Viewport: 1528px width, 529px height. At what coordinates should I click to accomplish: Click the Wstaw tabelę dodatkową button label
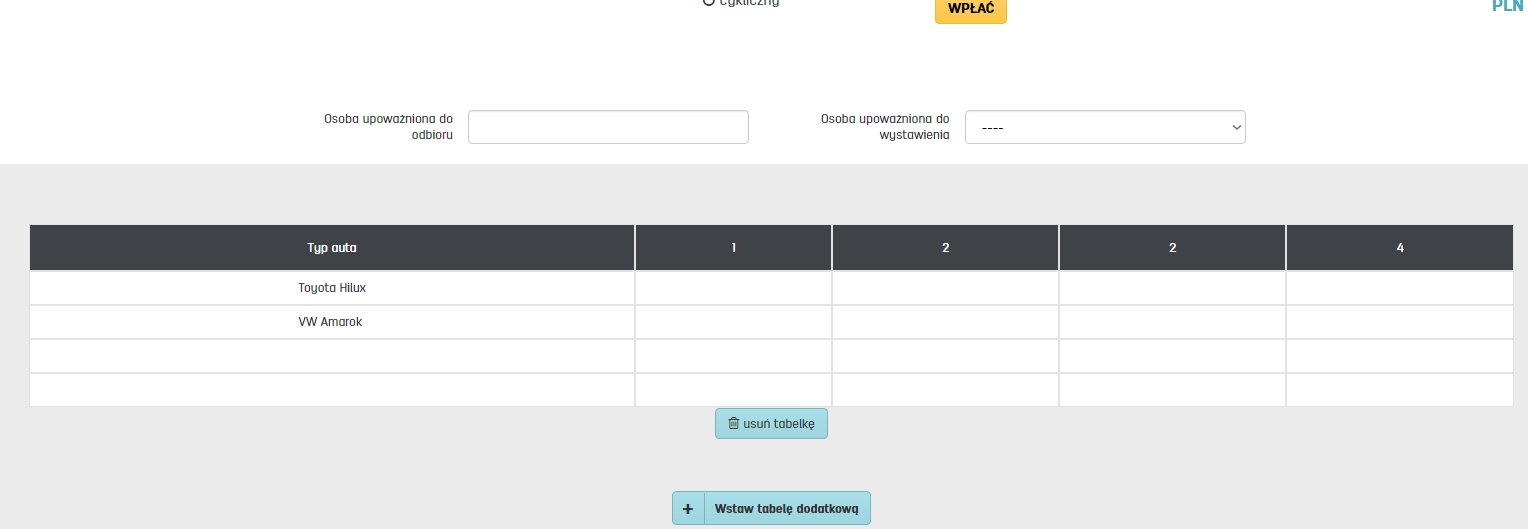[x=786, y=508]
